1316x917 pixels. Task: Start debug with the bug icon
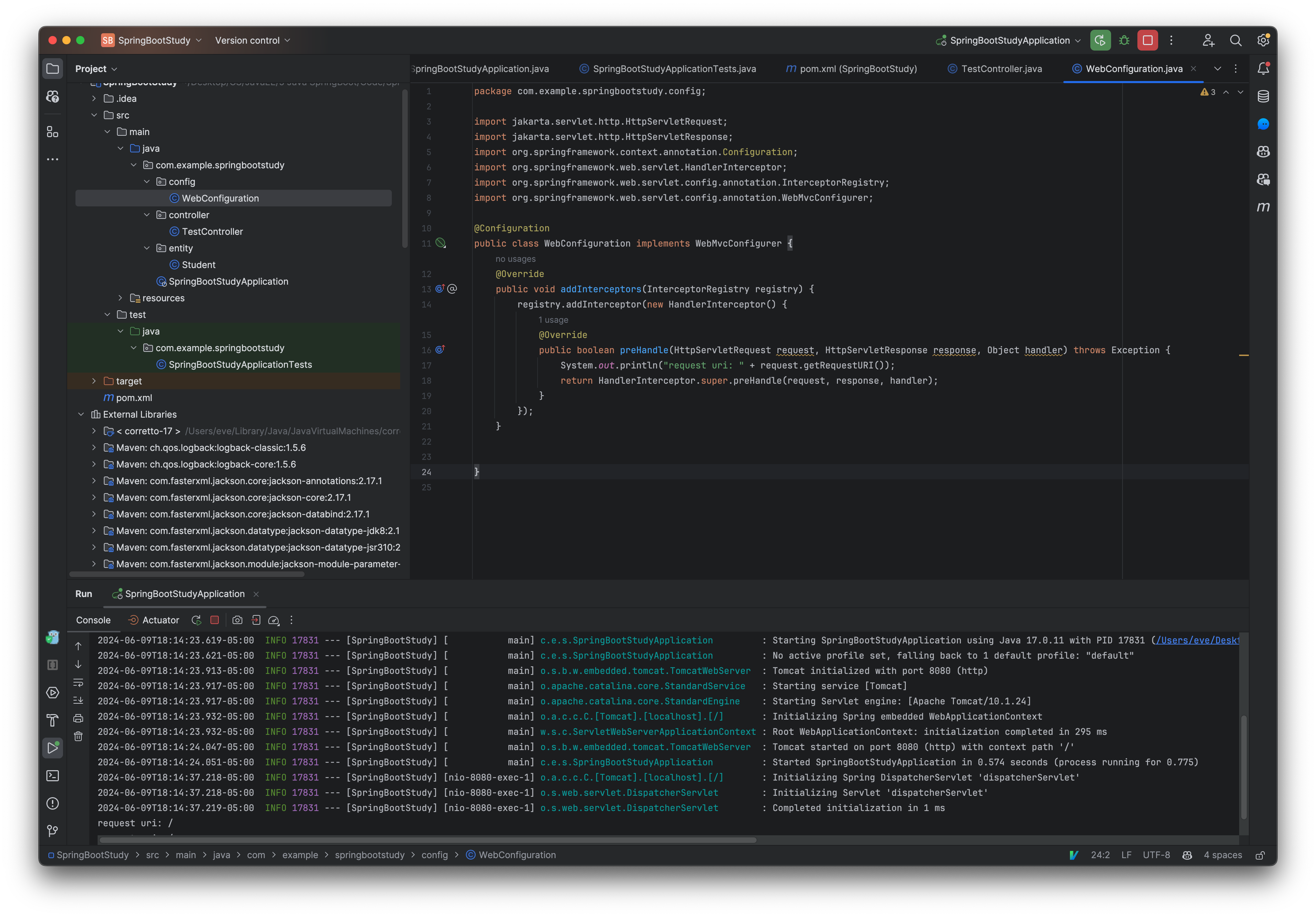1124,40
